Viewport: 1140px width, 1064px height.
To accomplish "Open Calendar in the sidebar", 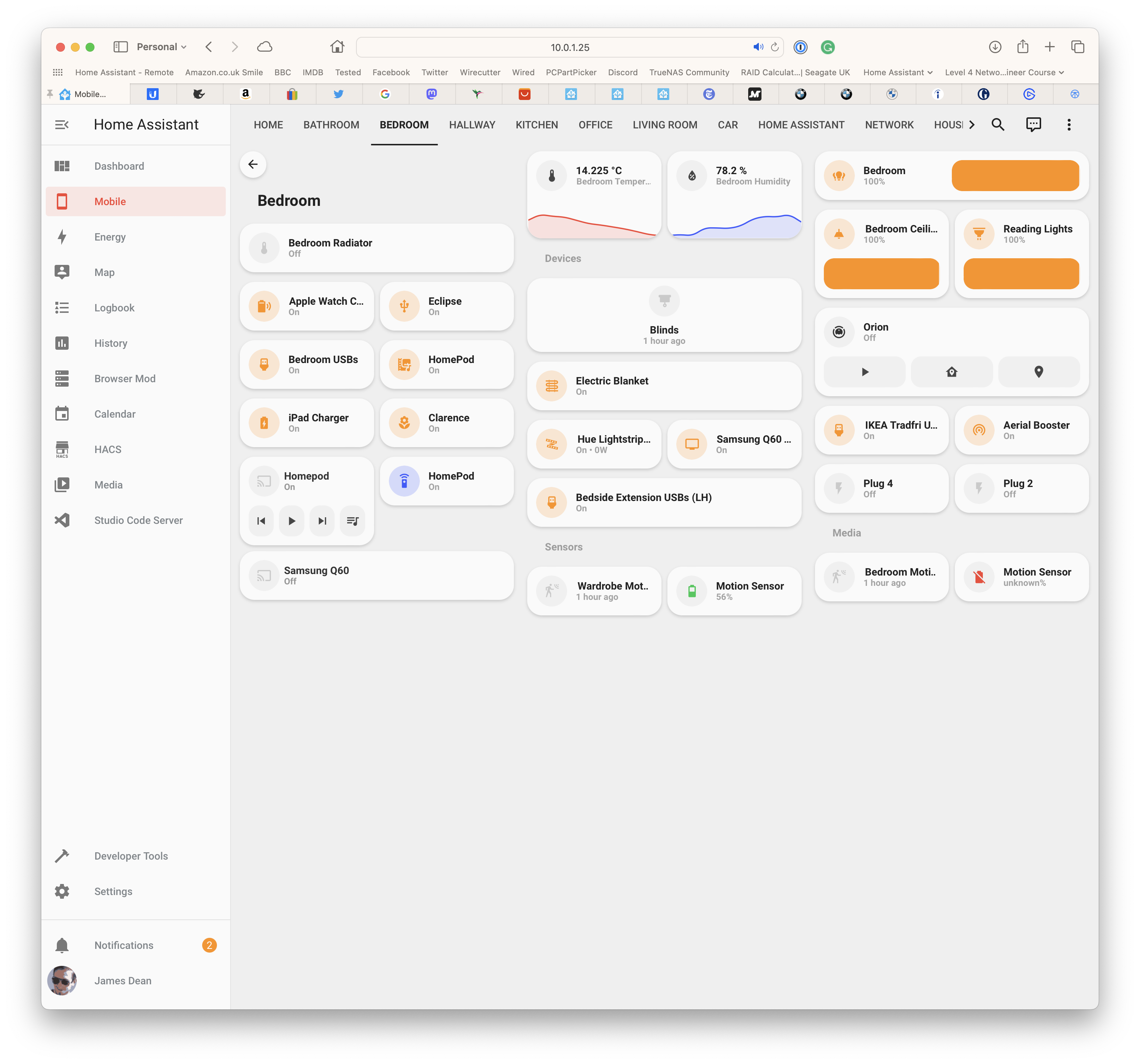I will coord(136,414).
